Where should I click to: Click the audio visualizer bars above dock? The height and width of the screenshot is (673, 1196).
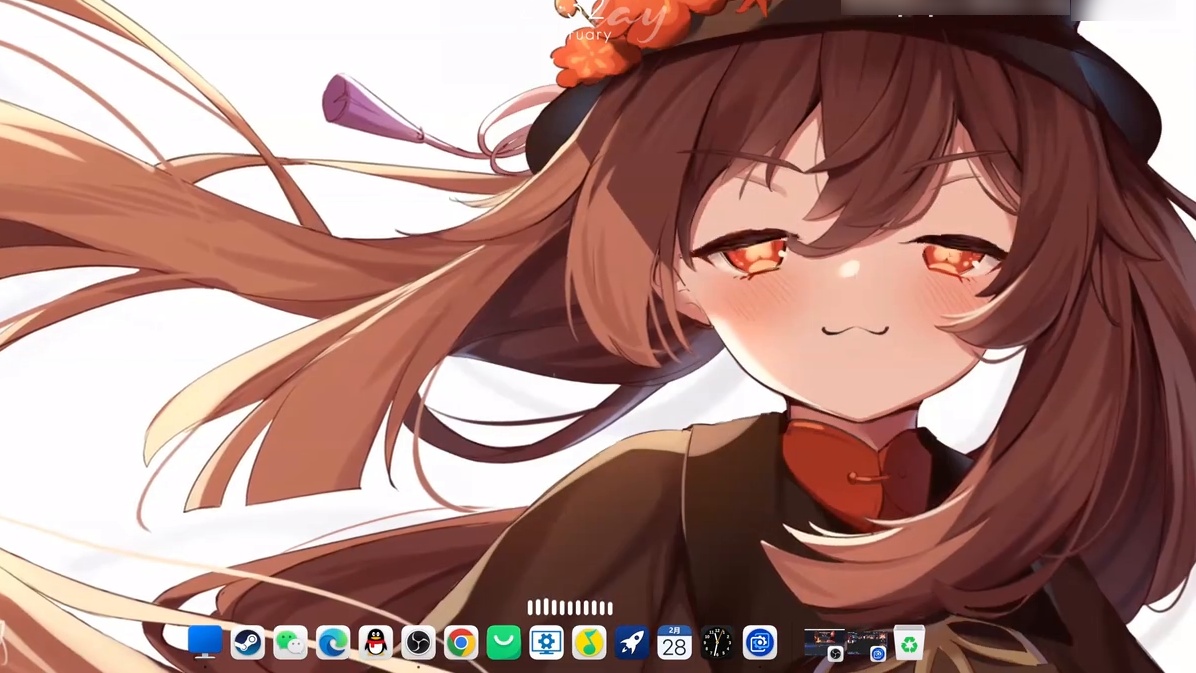click(x=570, y=607)
